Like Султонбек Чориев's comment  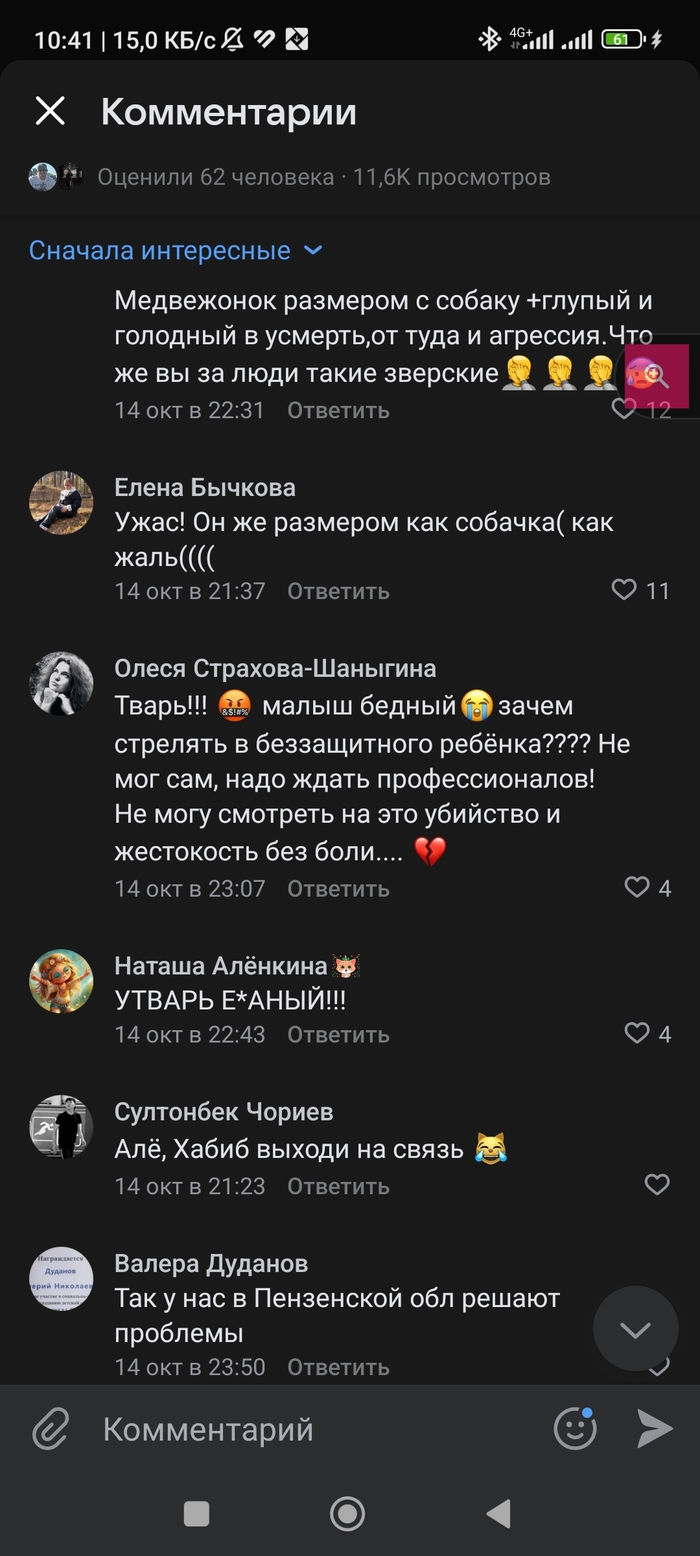[657, 1185]
